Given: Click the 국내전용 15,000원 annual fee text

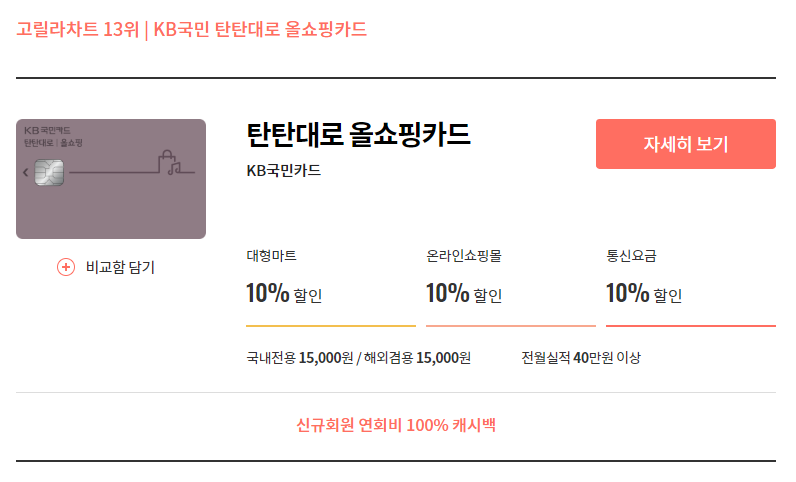Looking at the screenshot, I should point(300,358).
